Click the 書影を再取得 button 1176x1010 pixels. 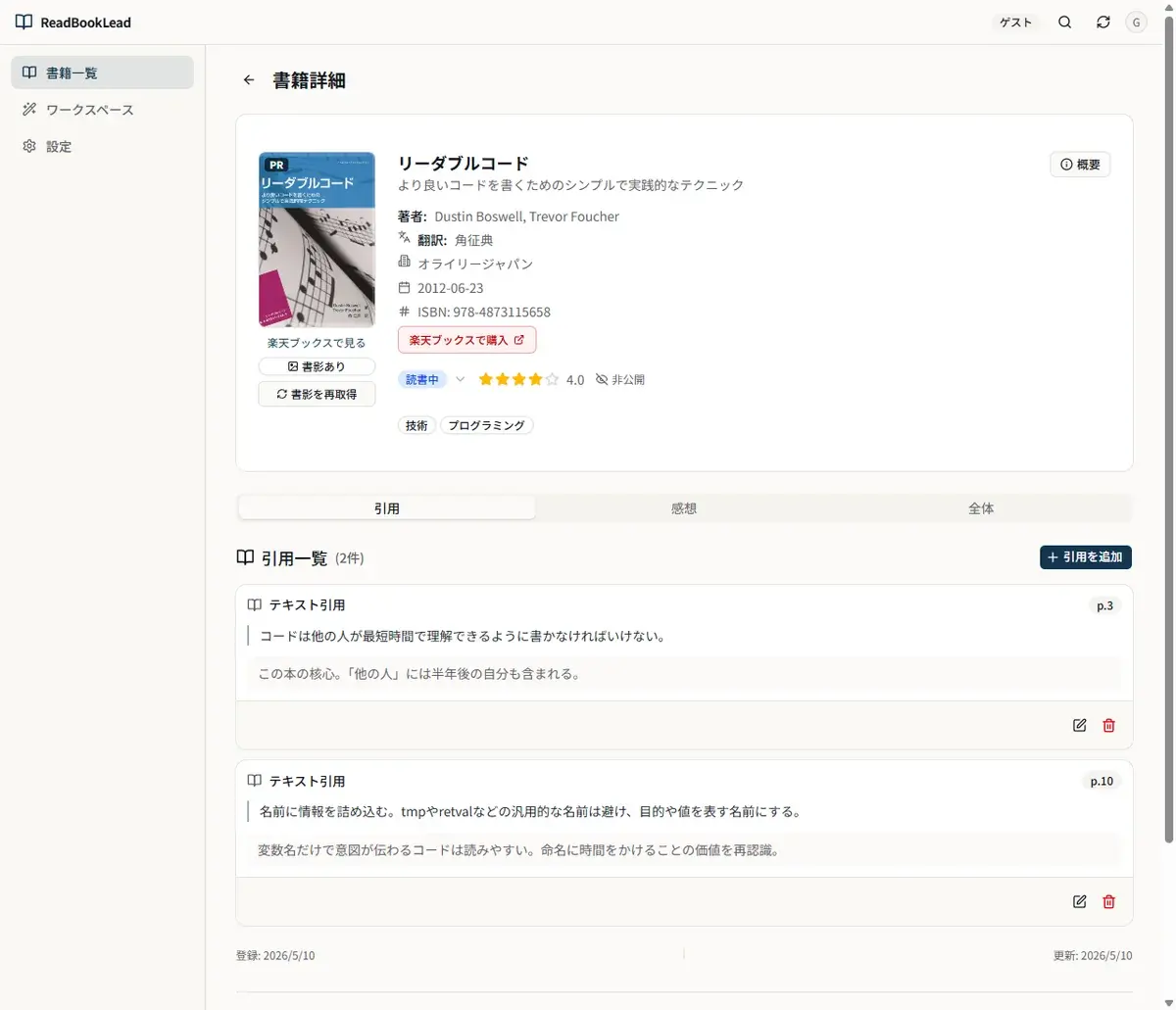(x=317, y=394)
